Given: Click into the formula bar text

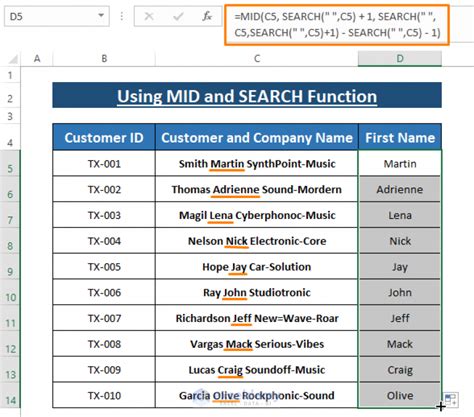Looking at the screenshot, I should click(337, 25).
